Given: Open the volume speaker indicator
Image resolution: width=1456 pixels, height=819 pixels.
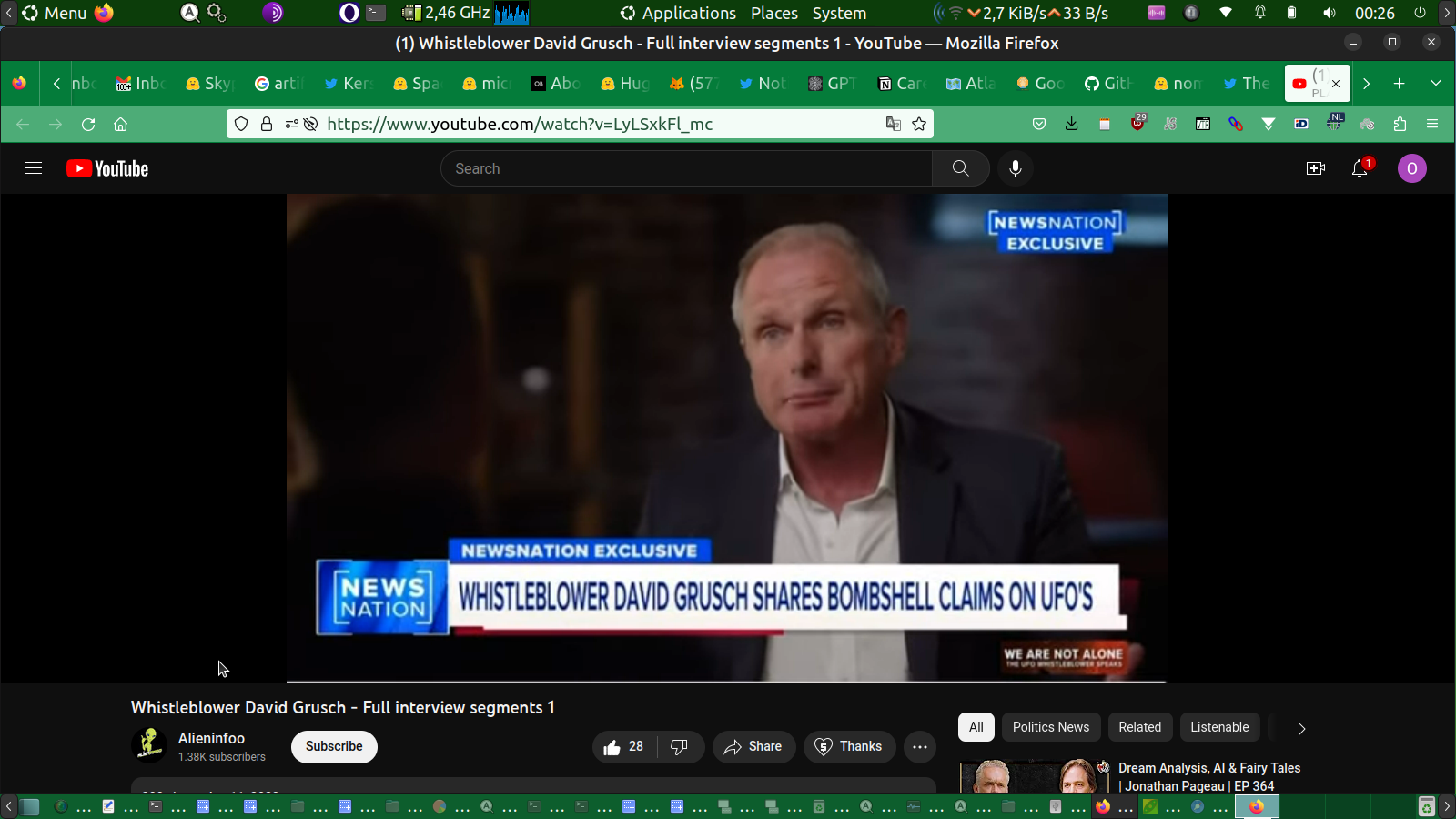Looking at the screenshot, I should tap(1330, 13).
